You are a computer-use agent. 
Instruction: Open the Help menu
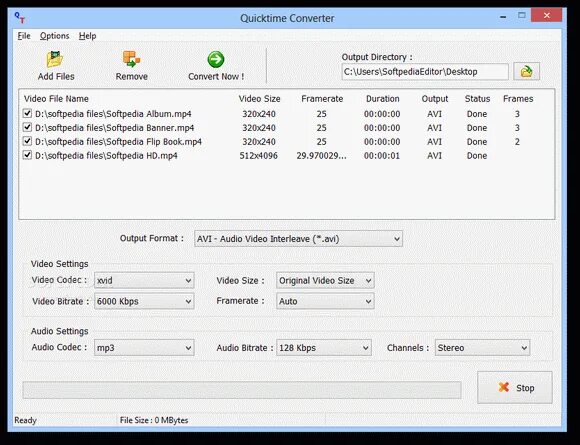point(87,36)
